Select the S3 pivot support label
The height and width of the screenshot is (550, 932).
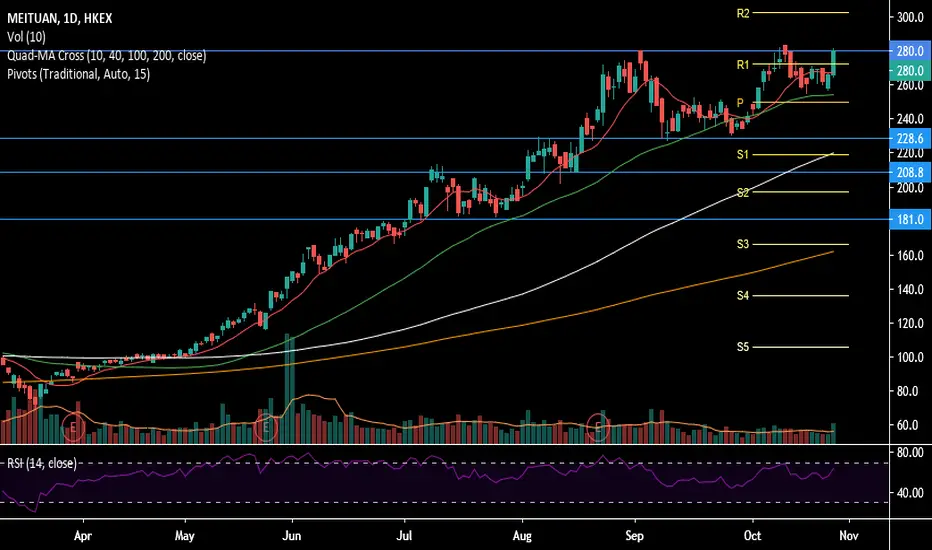point(743,244)
